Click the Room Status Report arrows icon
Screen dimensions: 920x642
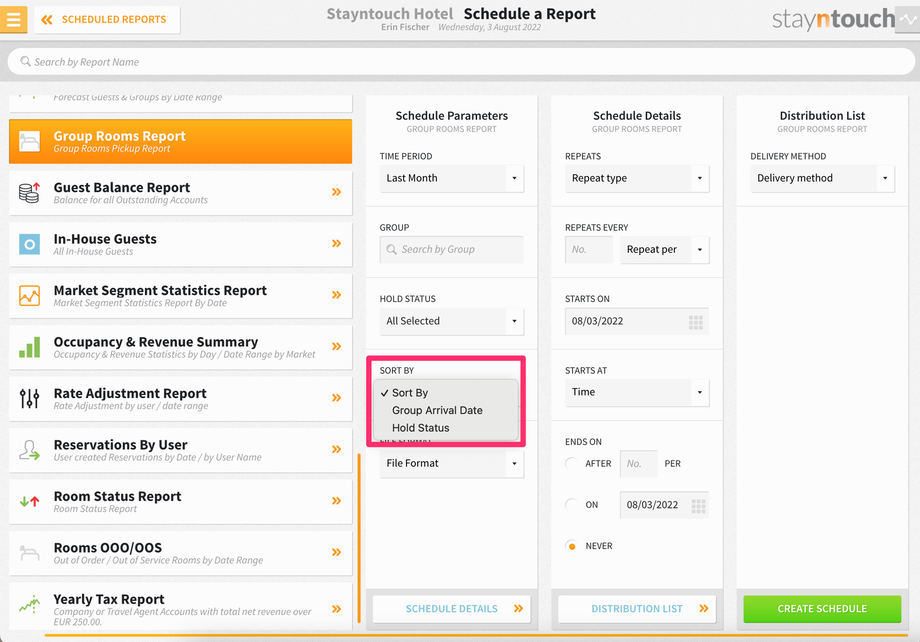(x=29, y=501)
